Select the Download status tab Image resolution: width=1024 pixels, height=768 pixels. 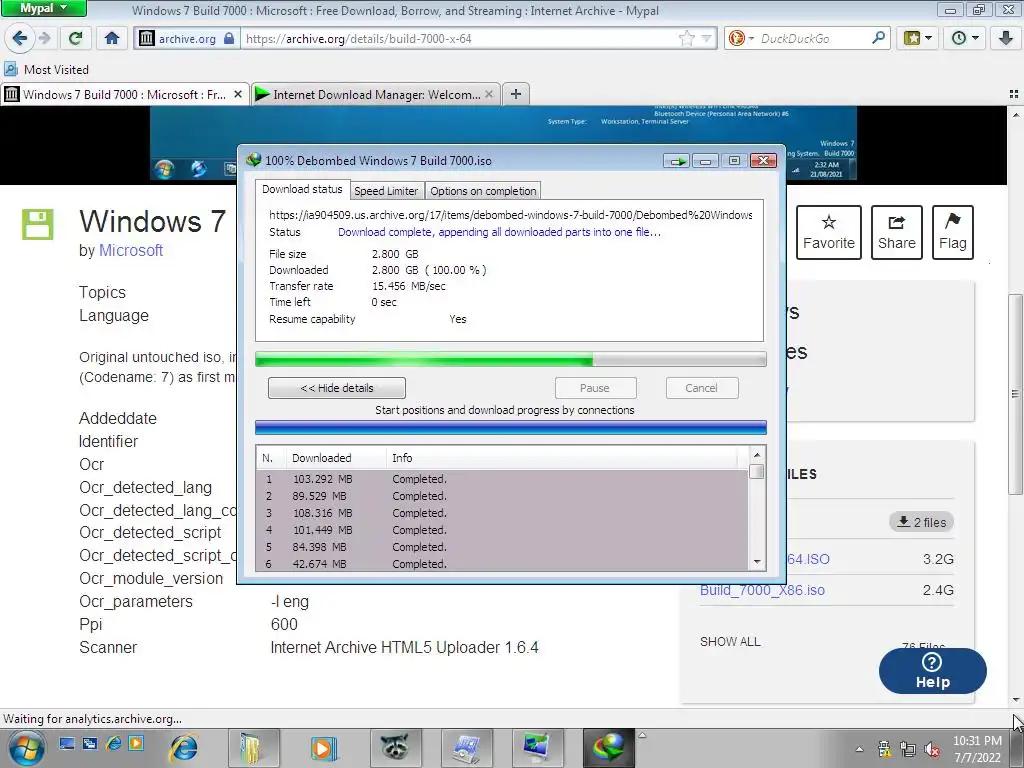pyautogui.click(x=302, y=189)
